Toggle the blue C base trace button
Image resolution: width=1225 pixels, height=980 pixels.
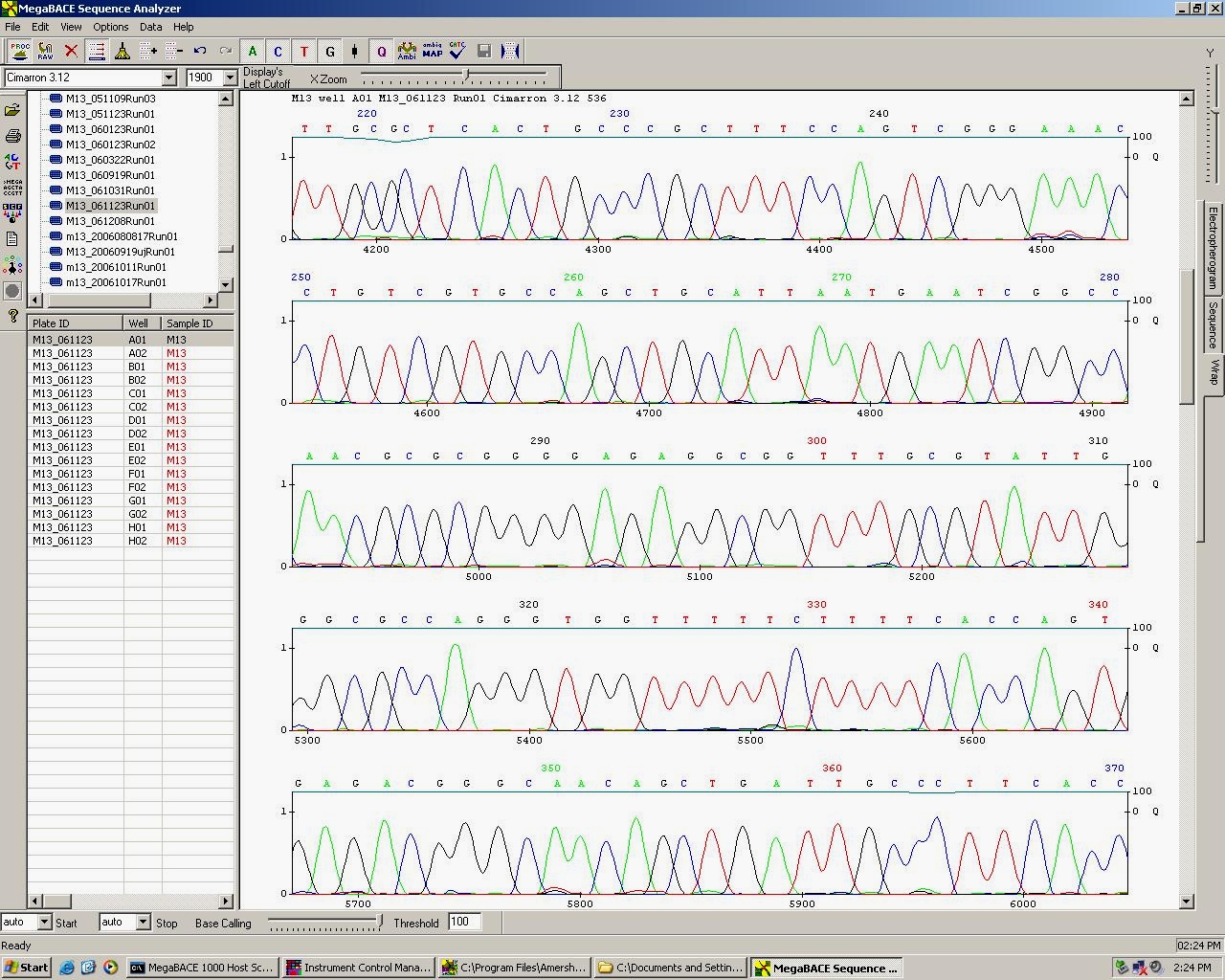pyautogui.click(x=278, y=51)
